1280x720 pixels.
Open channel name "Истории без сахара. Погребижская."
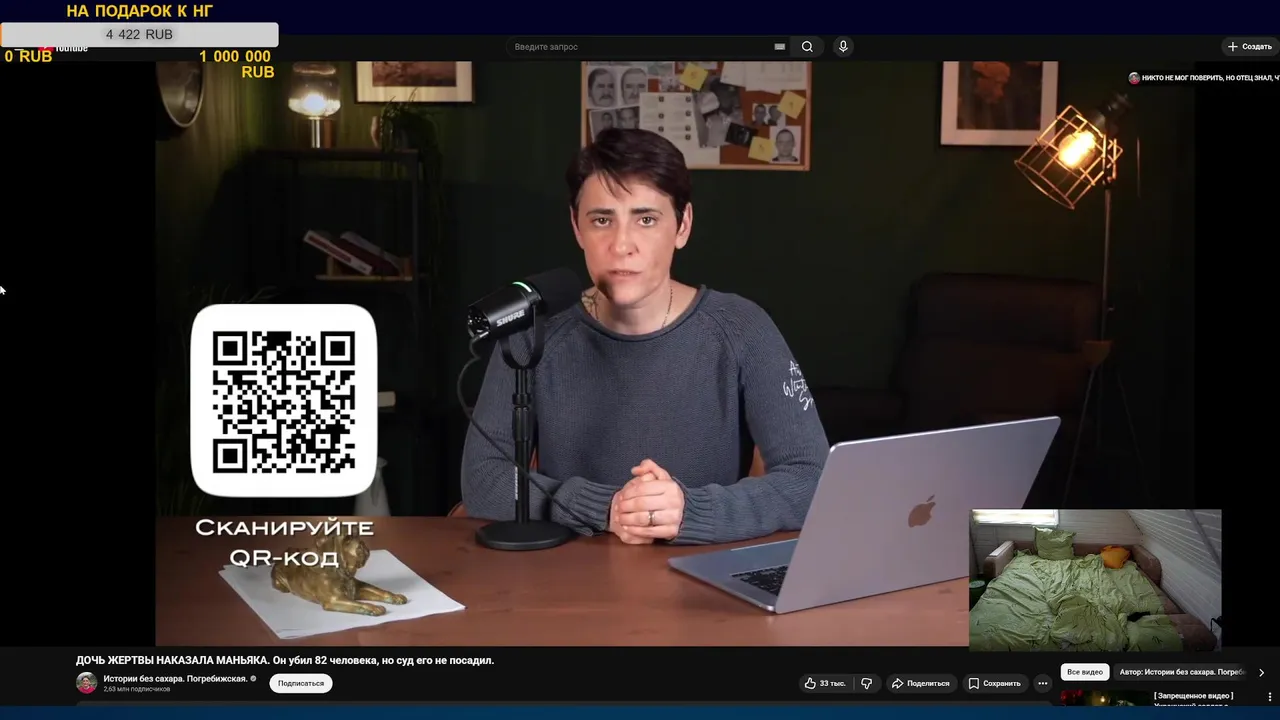pos(175,678)
